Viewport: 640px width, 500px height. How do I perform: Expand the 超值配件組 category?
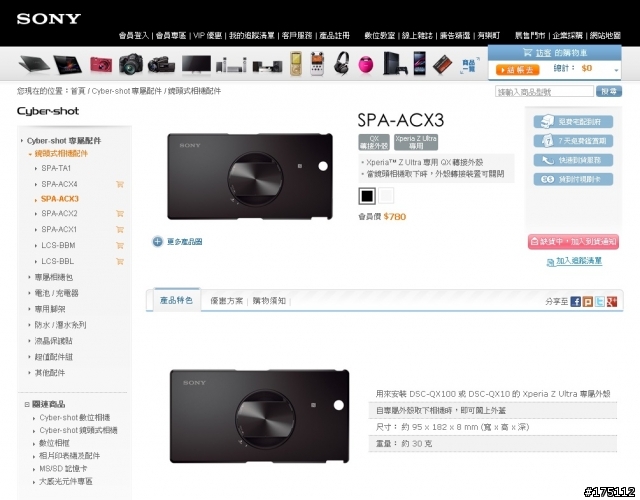tap(29, 357)
